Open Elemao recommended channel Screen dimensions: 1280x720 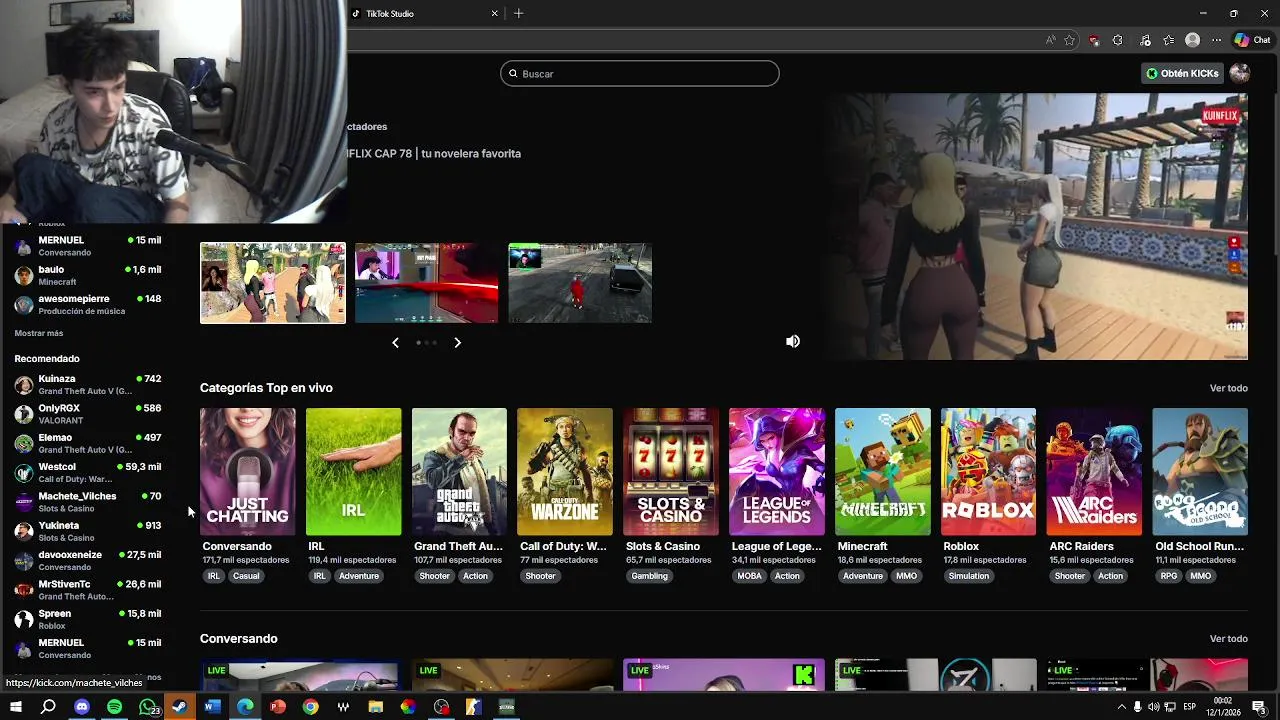pyautogui.click(x=88, y=443)
